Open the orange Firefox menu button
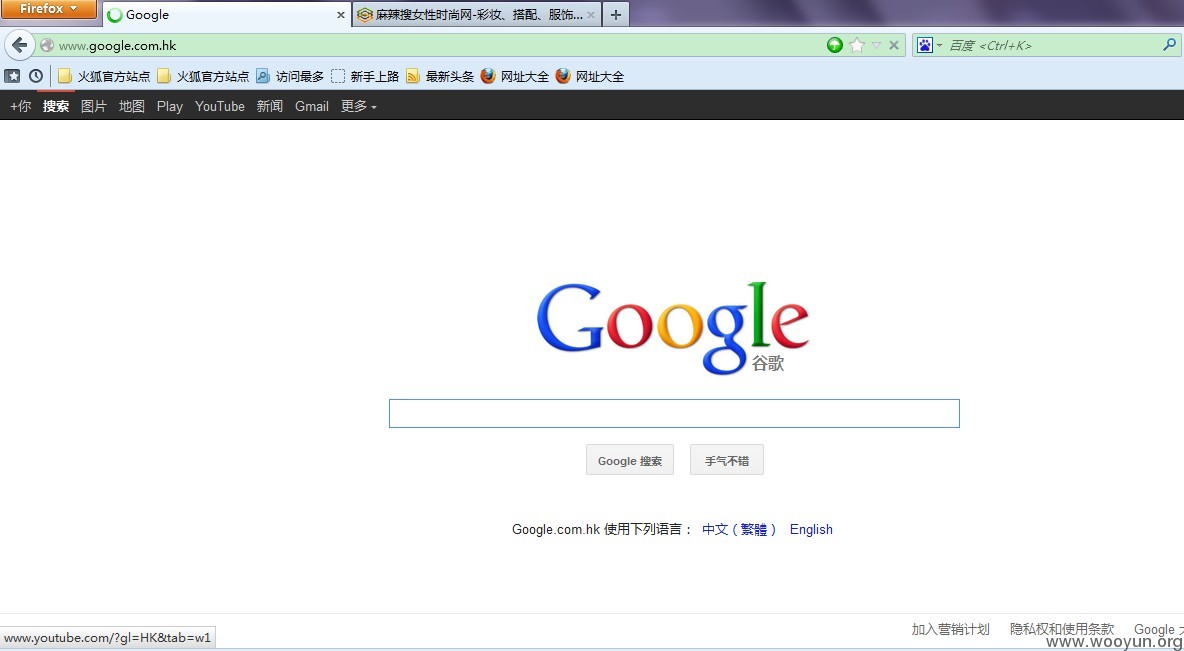1184x651 pixels. pos(49,9)
